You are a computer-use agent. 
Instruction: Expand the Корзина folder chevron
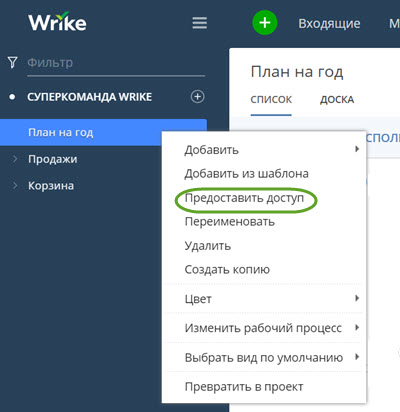click(15, 185)
